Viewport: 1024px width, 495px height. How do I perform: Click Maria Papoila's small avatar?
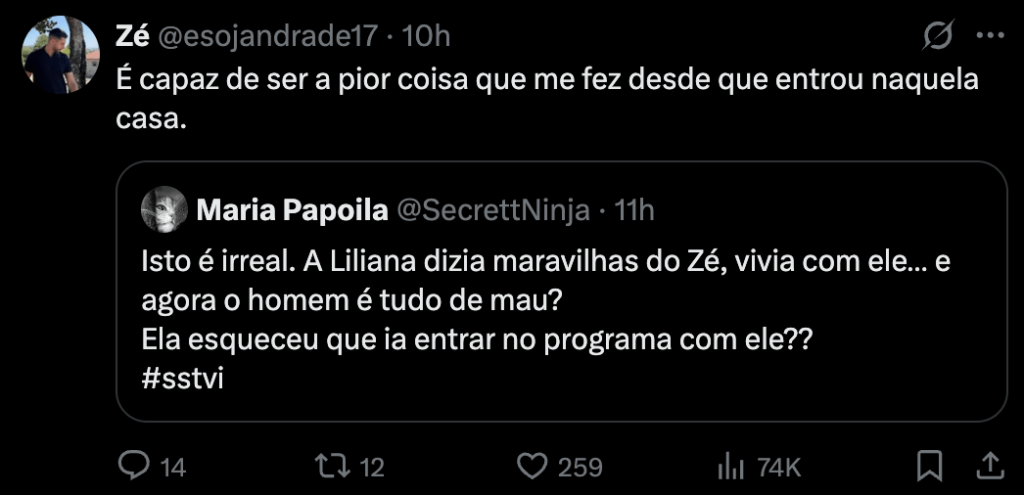[x=163, y=210]
